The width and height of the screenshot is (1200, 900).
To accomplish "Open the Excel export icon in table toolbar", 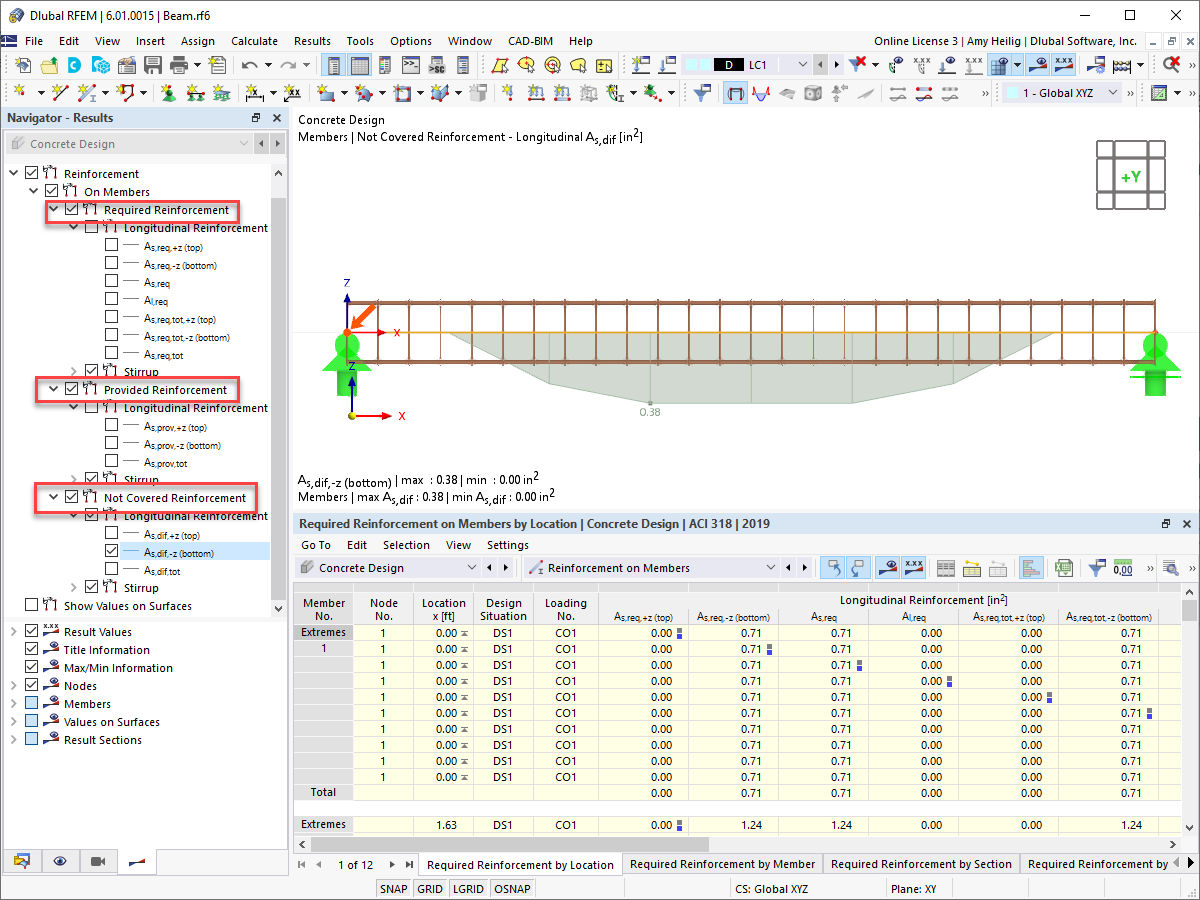I will [x=1064, y=567].
